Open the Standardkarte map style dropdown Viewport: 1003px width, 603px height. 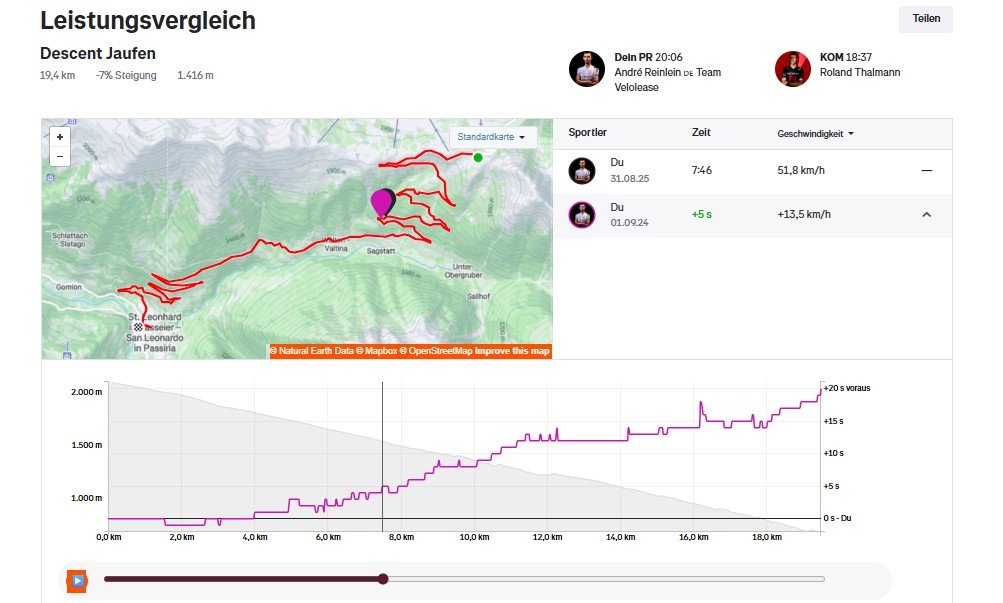pyautogui.click(x=492, y=137)
